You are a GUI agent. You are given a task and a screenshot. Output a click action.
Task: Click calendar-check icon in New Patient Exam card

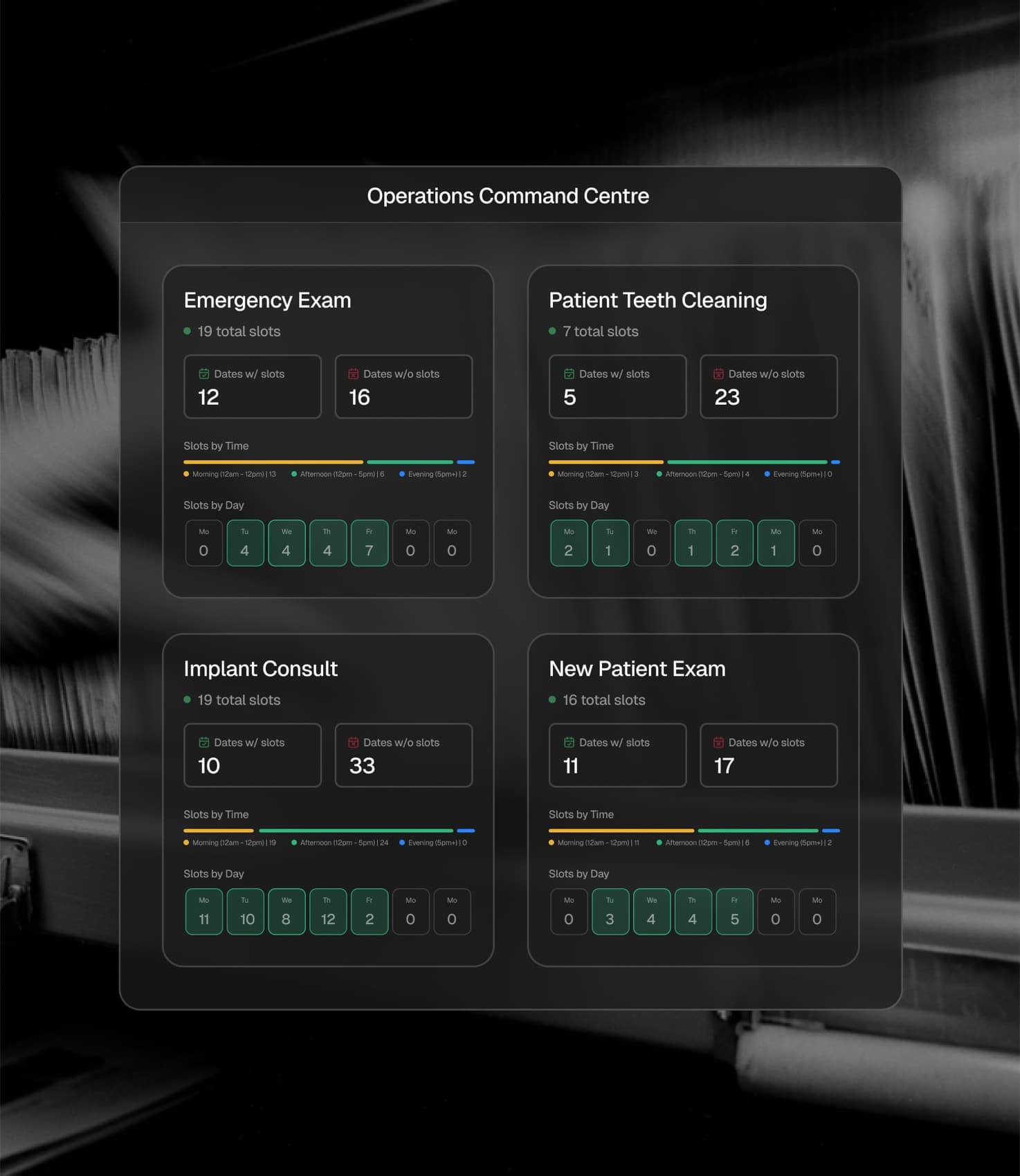click(569, 742)
